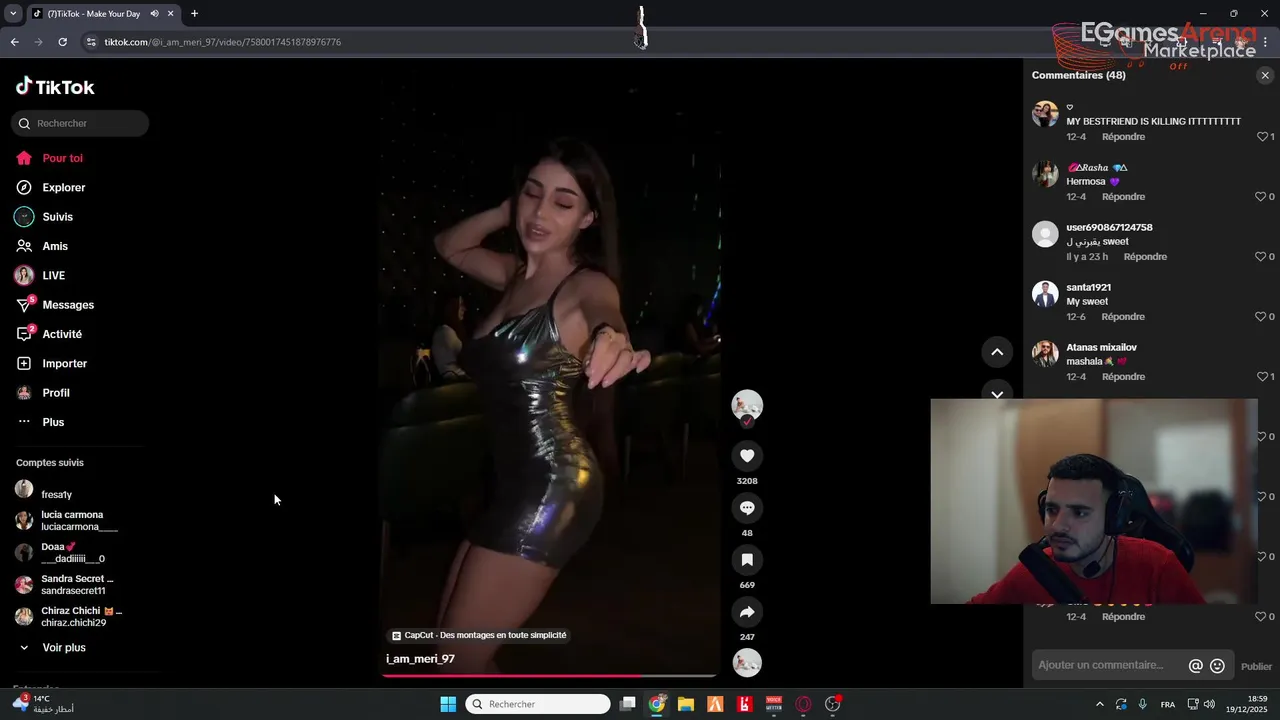Open the i_am_meri_97 username link
The height and width of the screenshot is (720, 1280).
(x=420, y=659)
